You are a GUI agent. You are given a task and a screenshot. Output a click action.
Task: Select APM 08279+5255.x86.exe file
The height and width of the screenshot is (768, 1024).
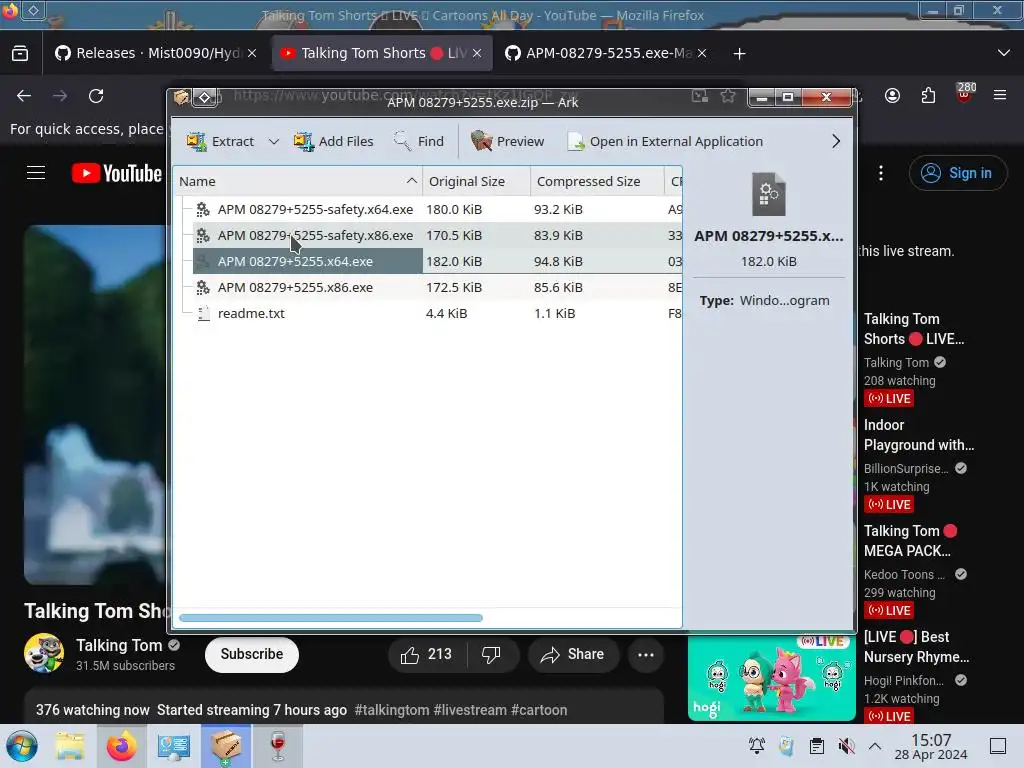pos(295,287)
